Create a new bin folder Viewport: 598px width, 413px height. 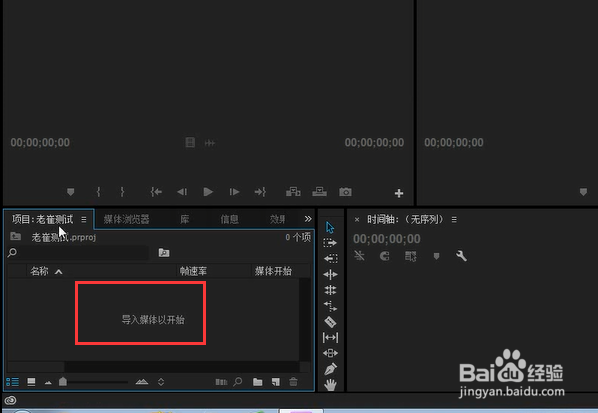(x=258, y=382)
